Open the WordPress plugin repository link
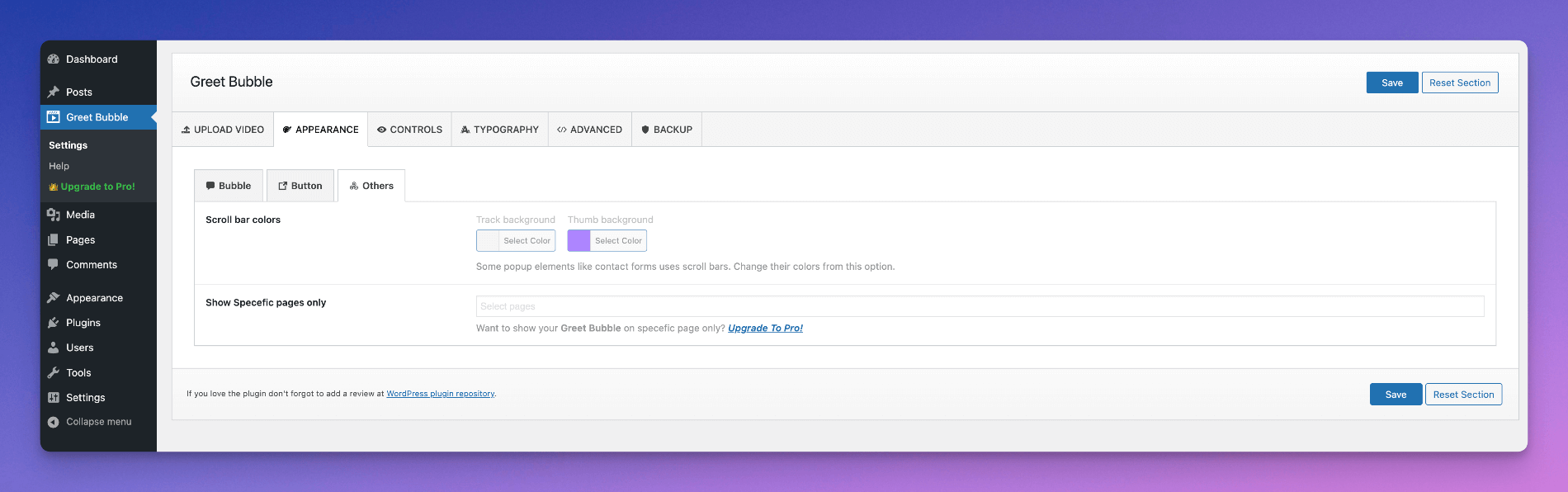 pos(441,394)
